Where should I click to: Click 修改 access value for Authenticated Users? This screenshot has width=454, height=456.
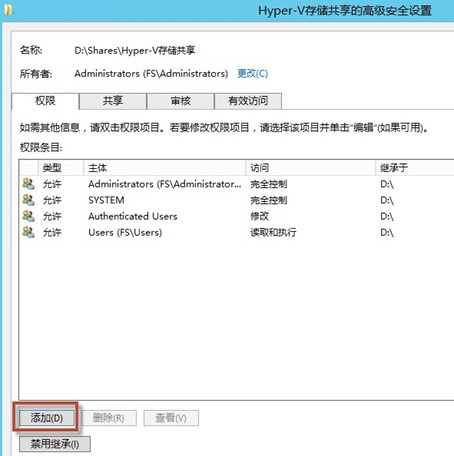(259, 216)
